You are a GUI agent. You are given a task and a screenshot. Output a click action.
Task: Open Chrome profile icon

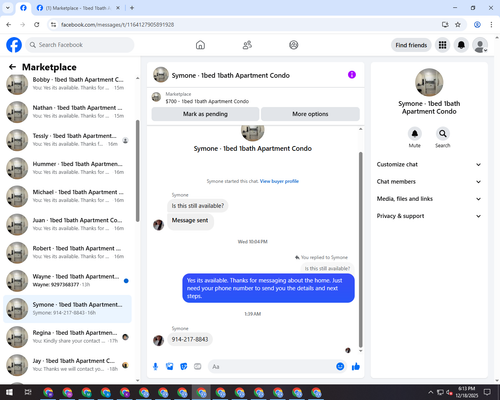coord(477,24)
